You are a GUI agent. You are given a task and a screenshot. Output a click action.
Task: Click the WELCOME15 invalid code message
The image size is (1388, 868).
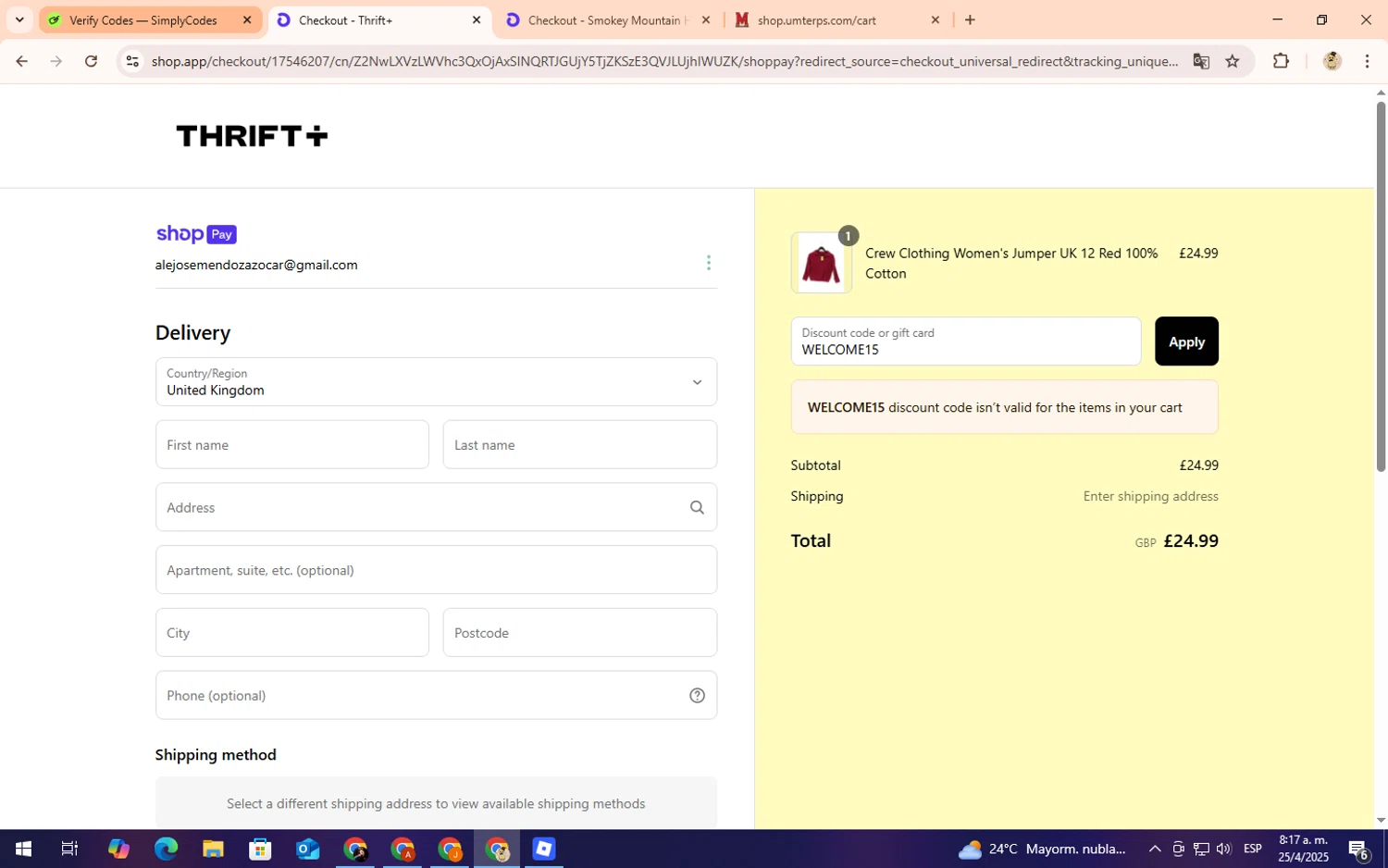(x=1004, y=407)
